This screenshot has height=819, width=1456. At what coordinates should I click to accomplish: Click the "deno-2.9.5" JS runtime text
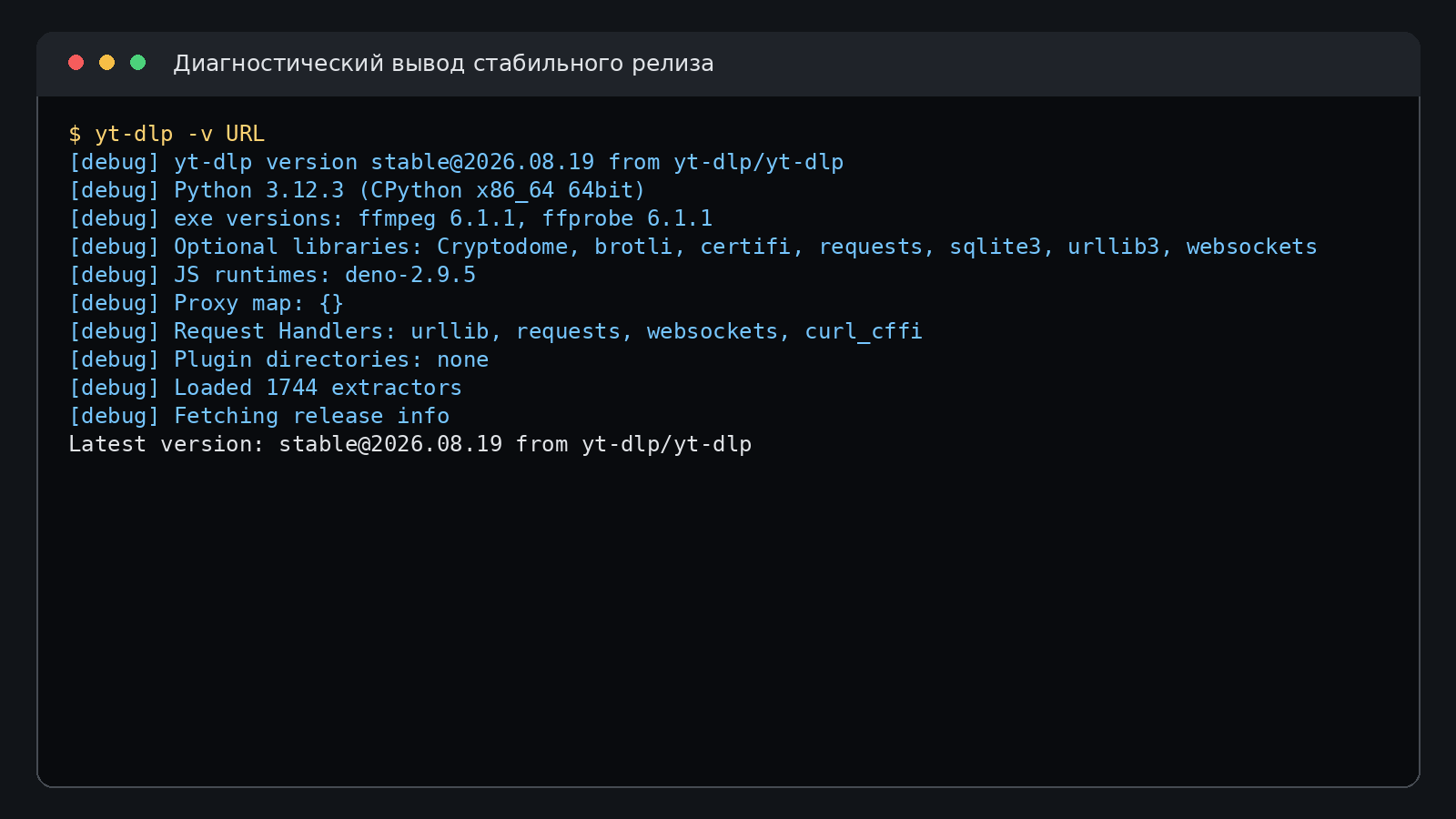[x=410, y=275]
